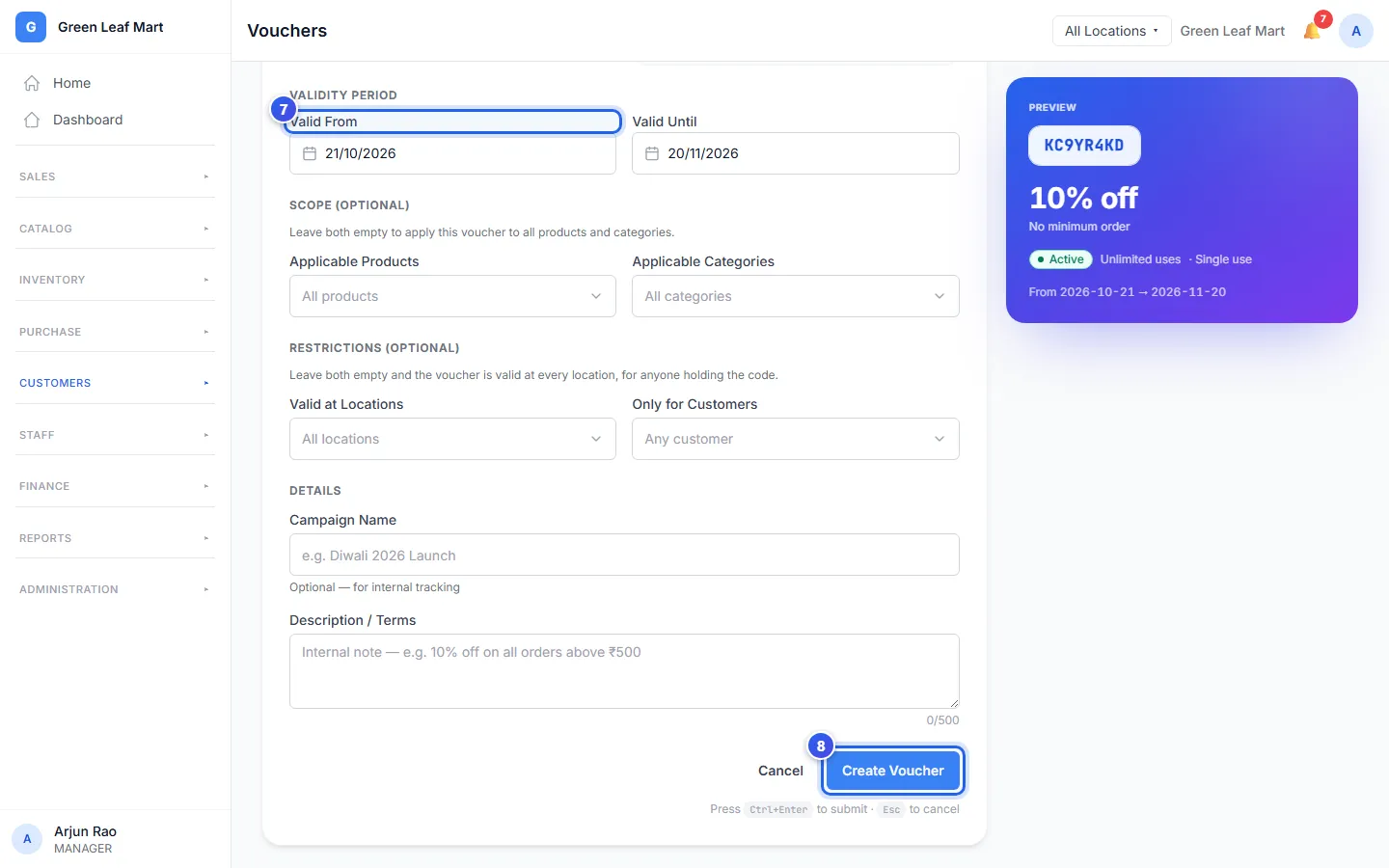Open the Valid at Locations dropdown
The image size is (1389, 868).
[x=452, y=439]
